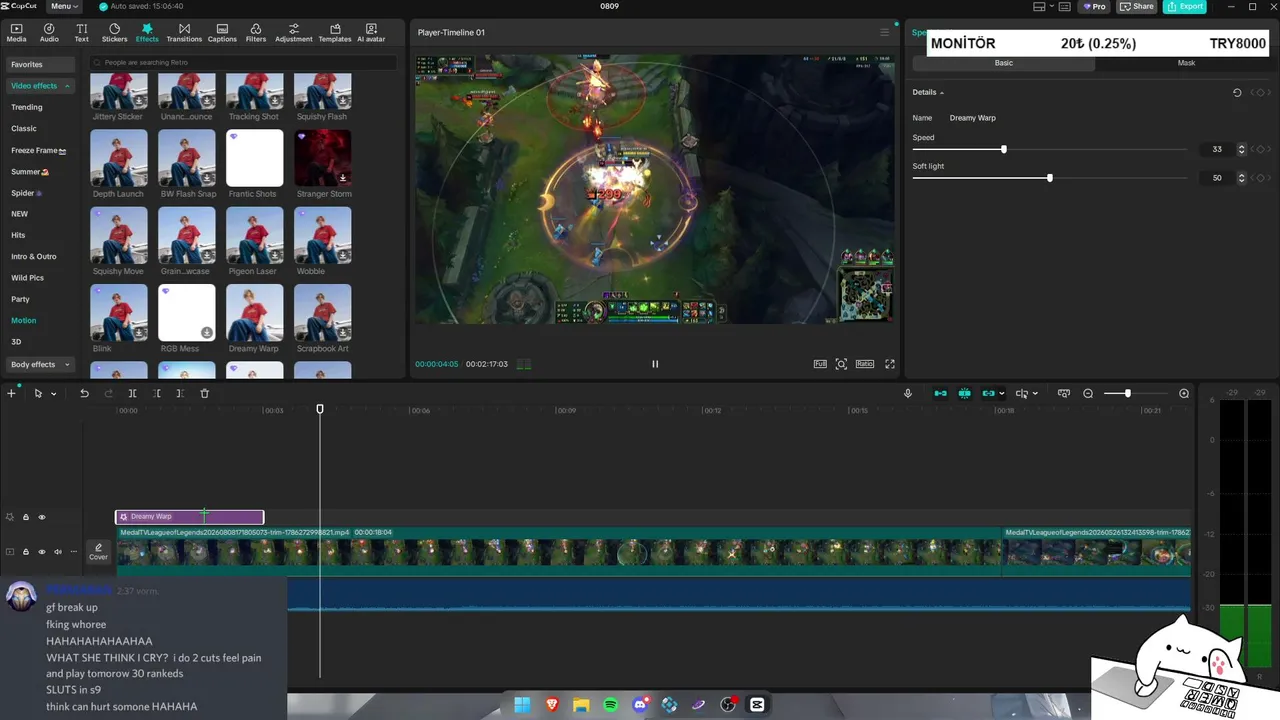
Task: Mute the main video track audio
Action: pos(58,551)
